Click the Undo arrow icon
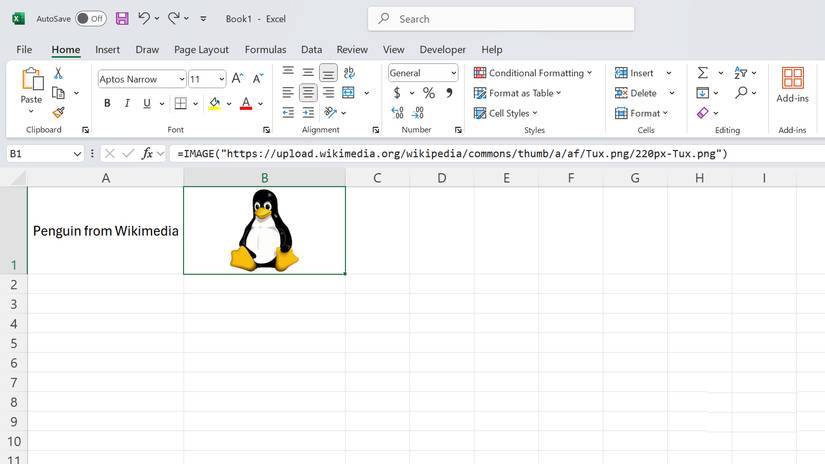 click(144, 18)
